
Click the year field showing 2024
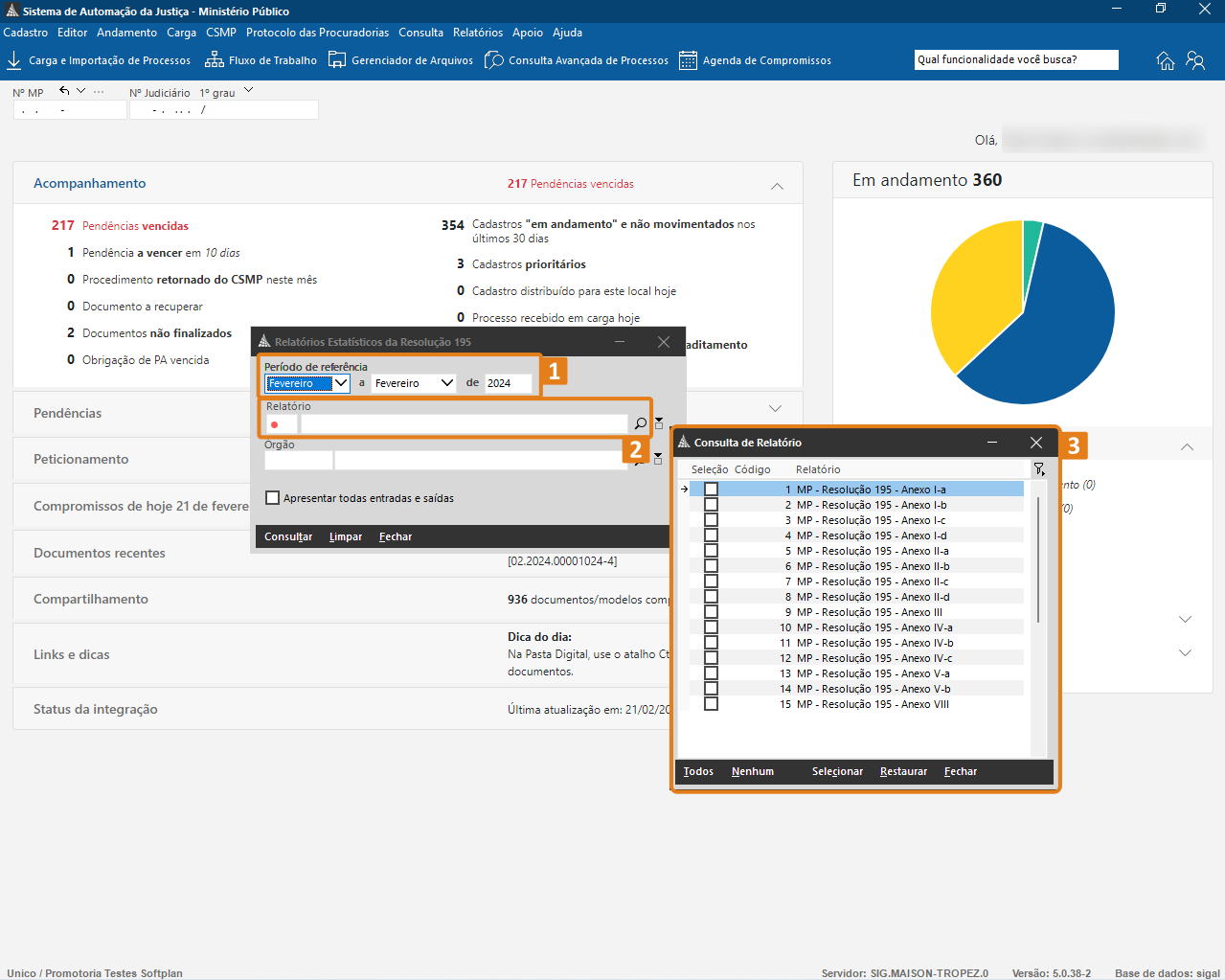(508, 383)
